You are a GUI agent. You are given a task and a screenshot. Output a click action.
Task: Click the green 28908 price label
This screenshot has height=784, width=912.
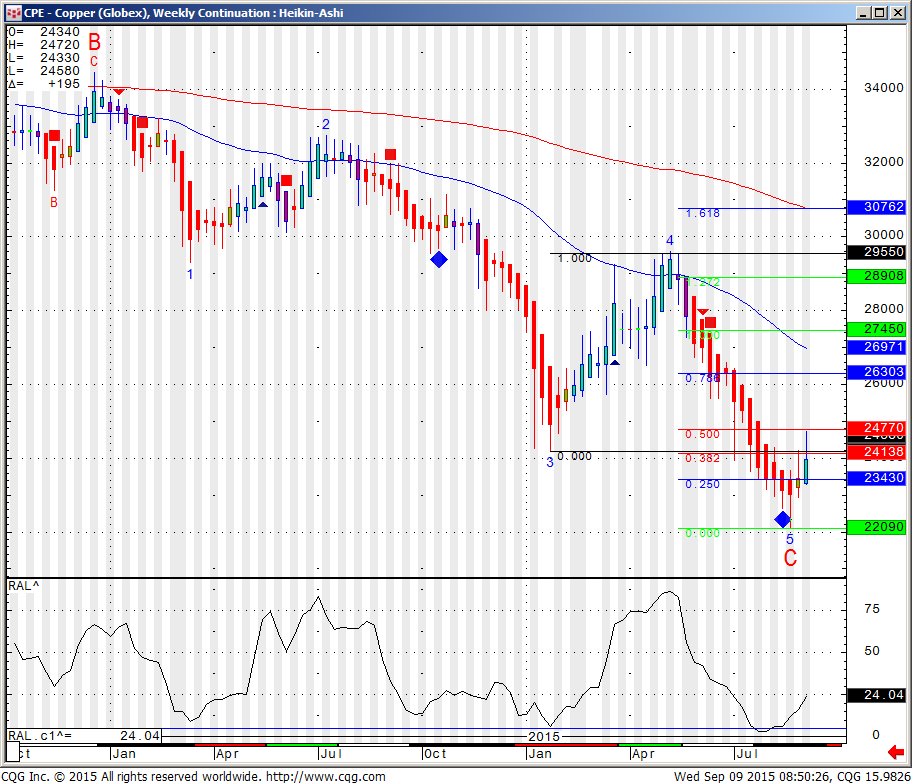coord(875,276)
